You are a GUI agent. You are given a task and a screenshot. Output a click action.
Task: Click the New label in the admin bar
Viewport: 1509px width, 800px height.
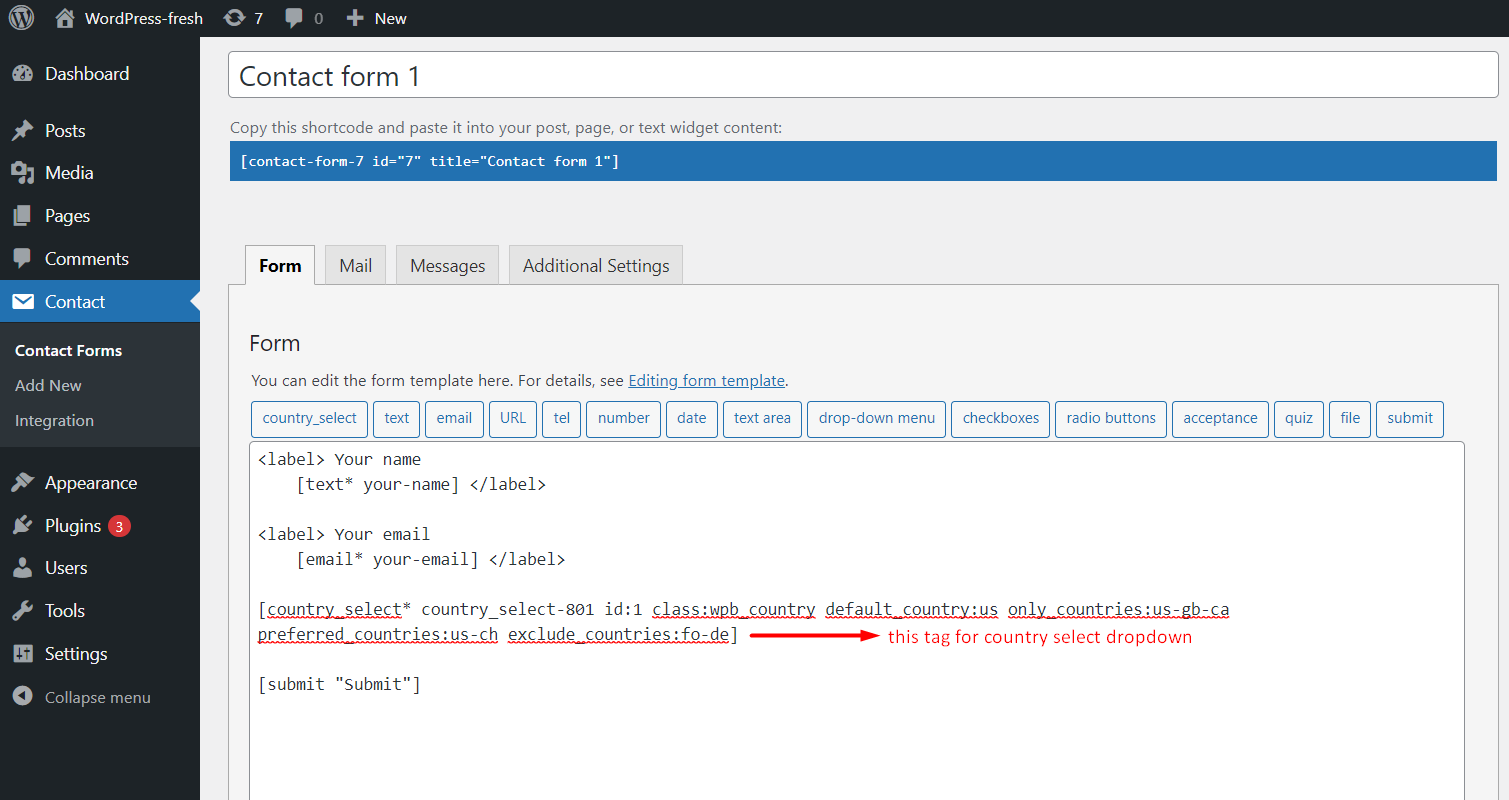click(391, 18)
